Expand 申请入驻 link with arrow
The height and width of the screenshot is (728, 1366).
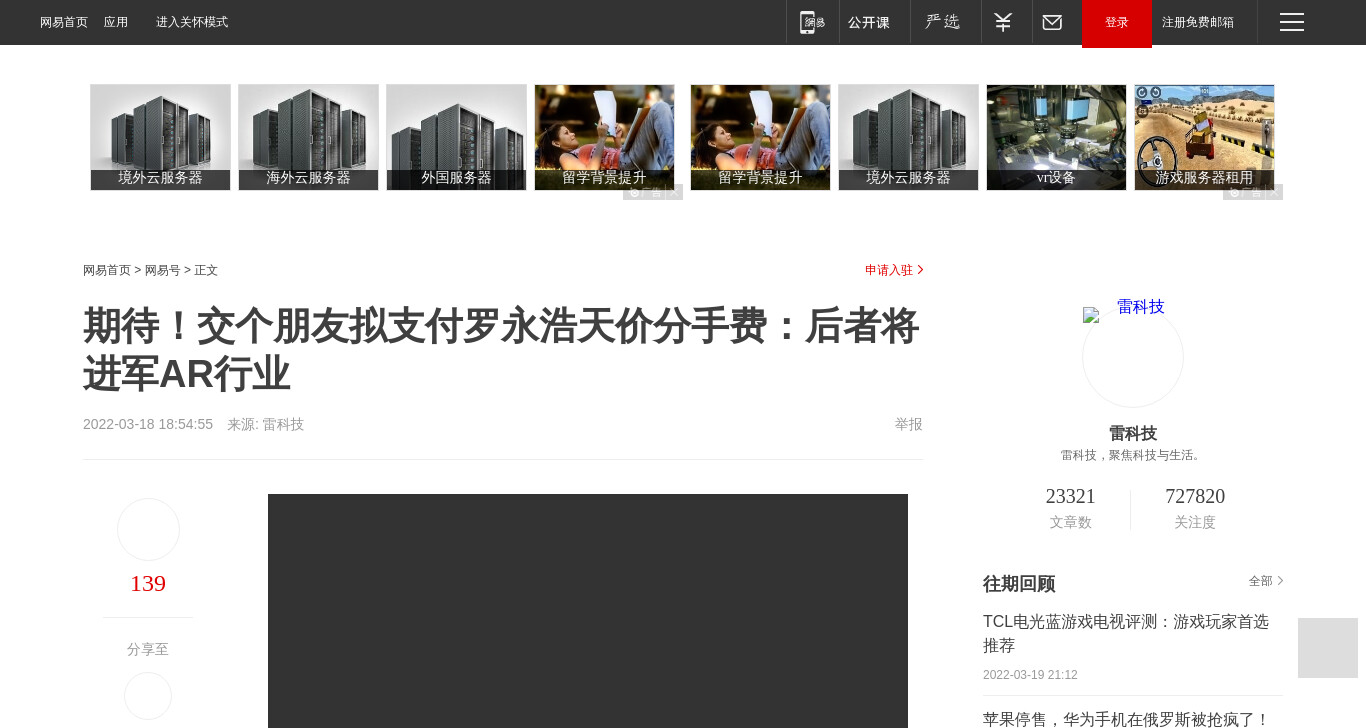[x=894, y=270]
